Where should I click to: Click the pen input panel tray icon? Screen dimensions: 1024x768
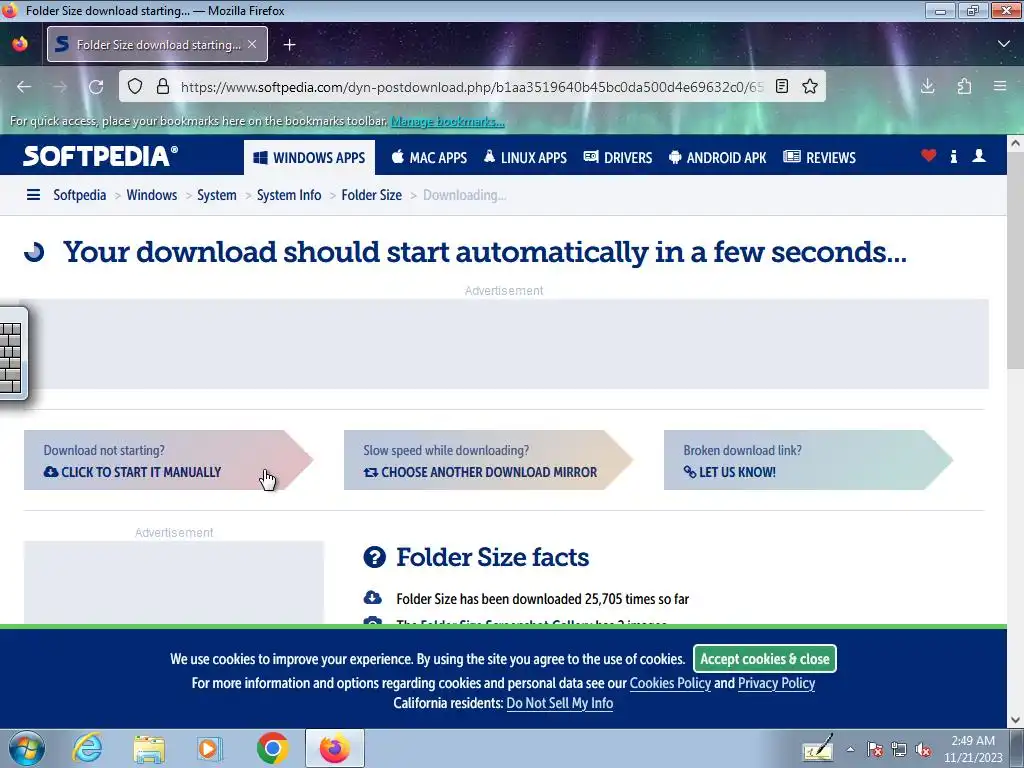(x=818, y=748)
